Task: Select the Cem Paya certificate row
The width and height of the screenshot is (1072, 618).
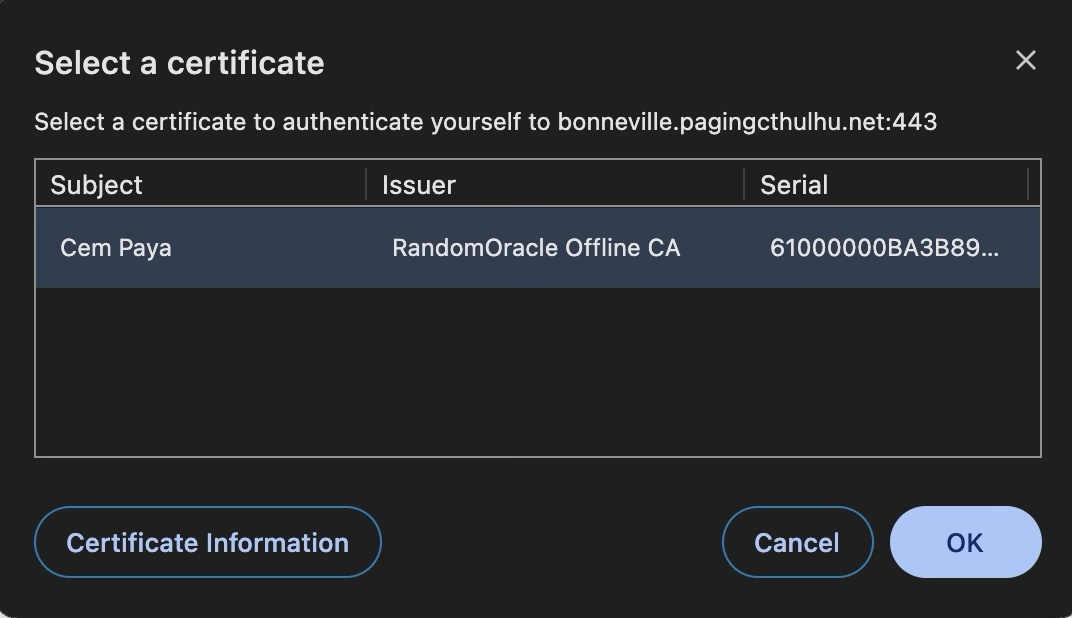Action: [x=116, y=248]
